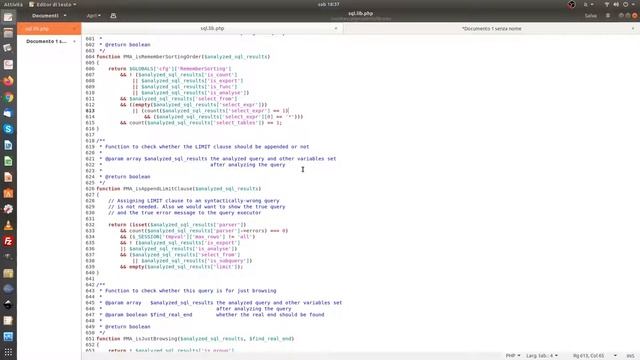Open the file manager in dock
Viewport: 640px width, 360px height.
[x=8, y=33]
